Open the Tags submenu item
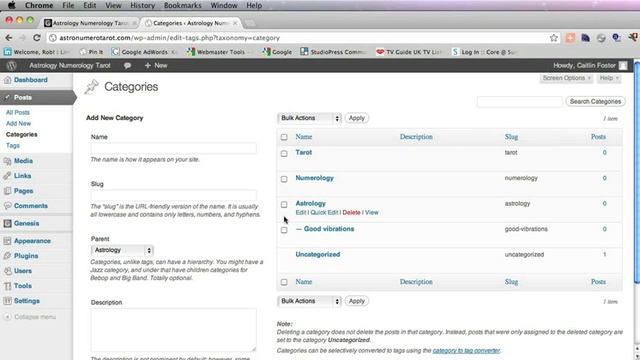 [x=13, y=145]
